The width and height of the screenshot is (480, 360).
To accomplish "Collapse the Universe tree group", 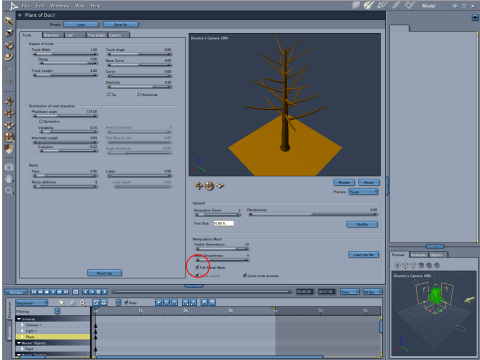I will 19,319.
